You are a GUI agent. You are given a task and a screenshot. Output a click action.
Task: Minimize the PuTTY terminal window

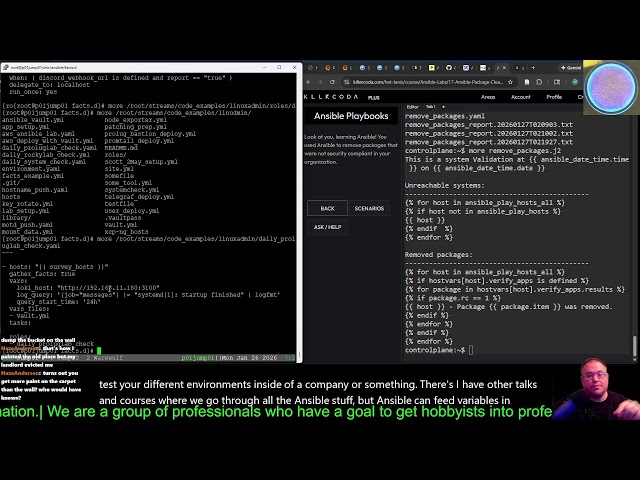(264, 67)
